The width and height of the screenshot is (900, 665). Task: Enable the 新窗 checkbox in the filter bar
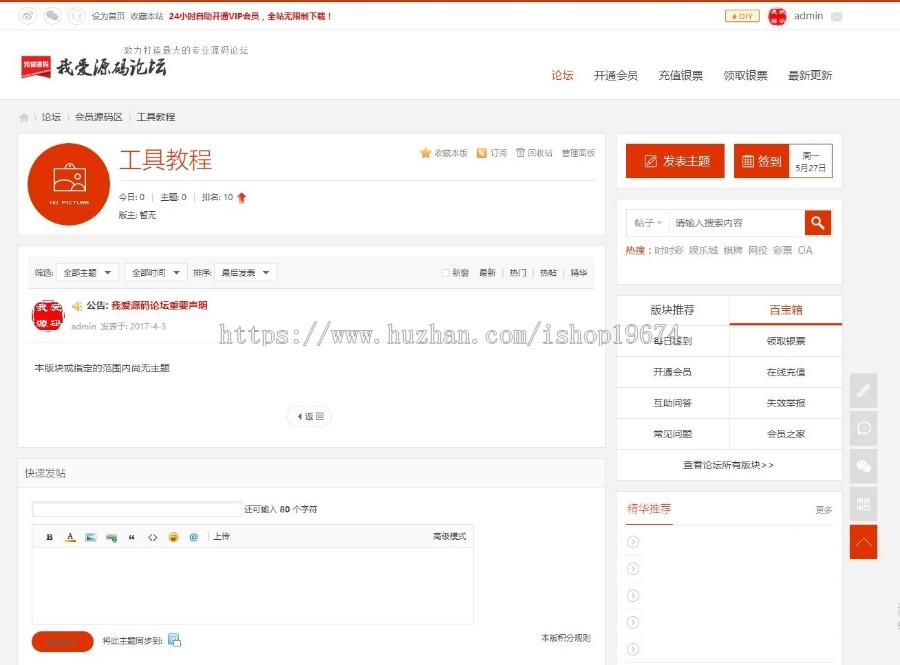tap(445, 272)
